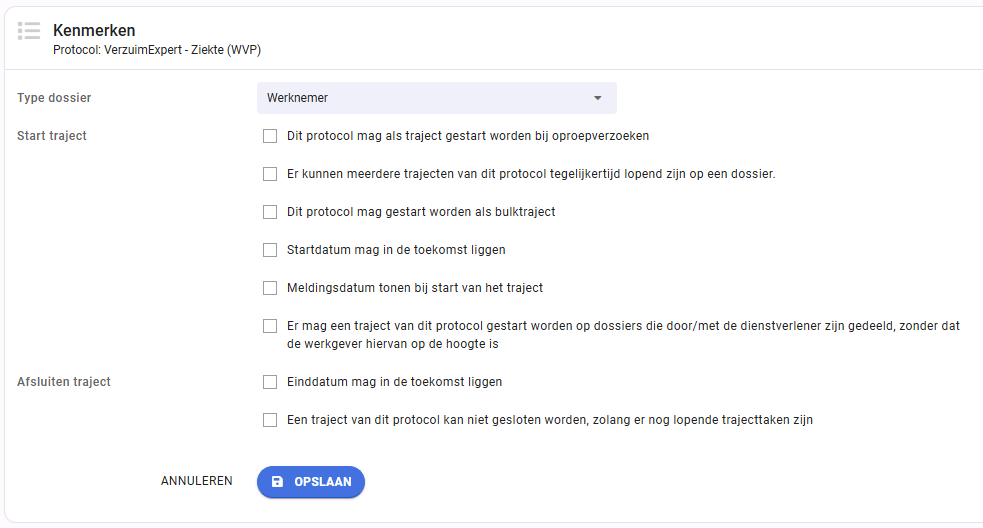Viewport: 983px width, 528px height.
Task: Click the bulktraject option label text
Action: click(x=421, y=212)
